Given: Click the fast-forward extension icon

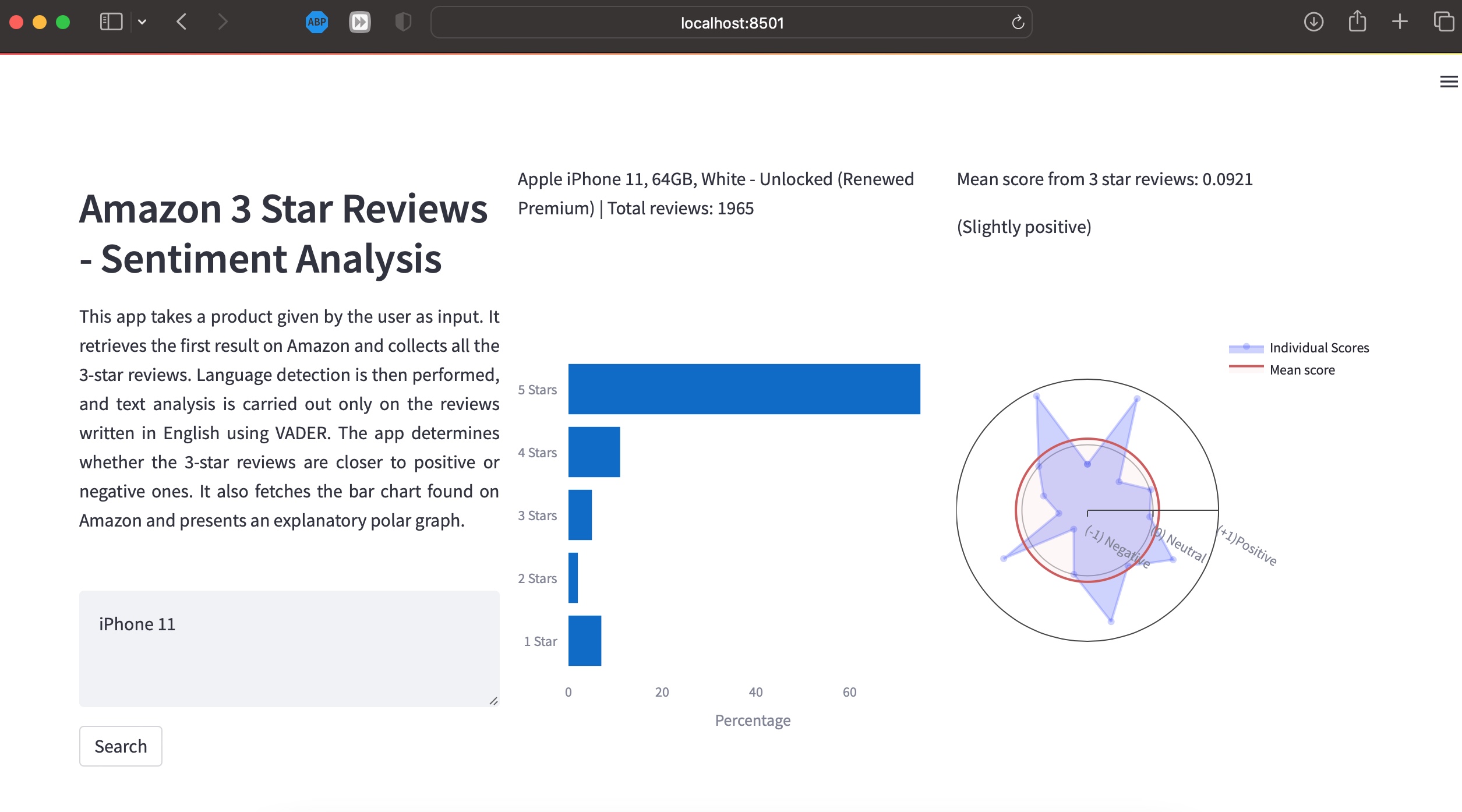Looking at the screenshot, I should (360, 22).
